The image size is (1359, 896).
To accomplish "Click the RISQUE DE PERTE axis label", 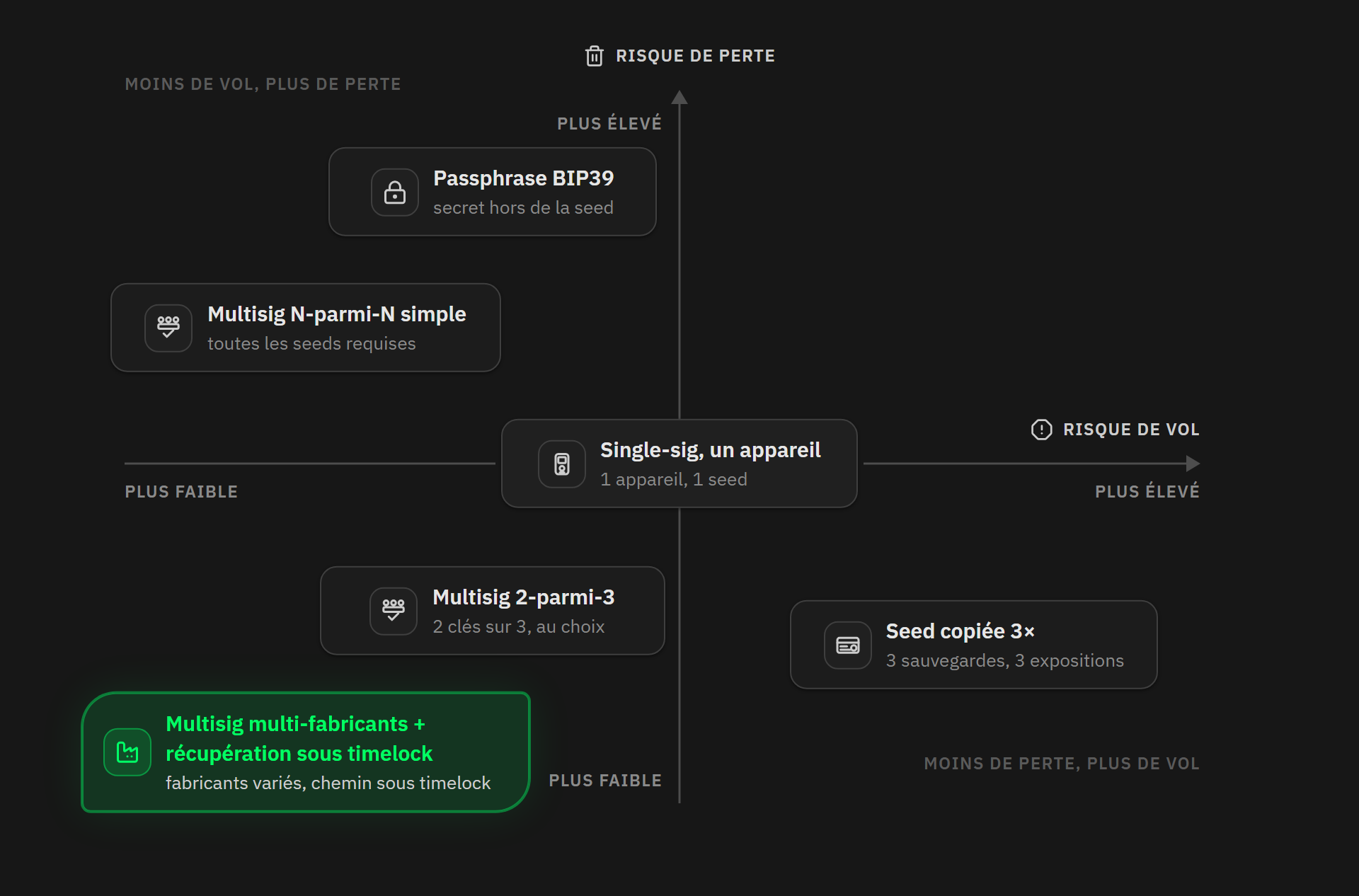I will click(x=695, y=56).
